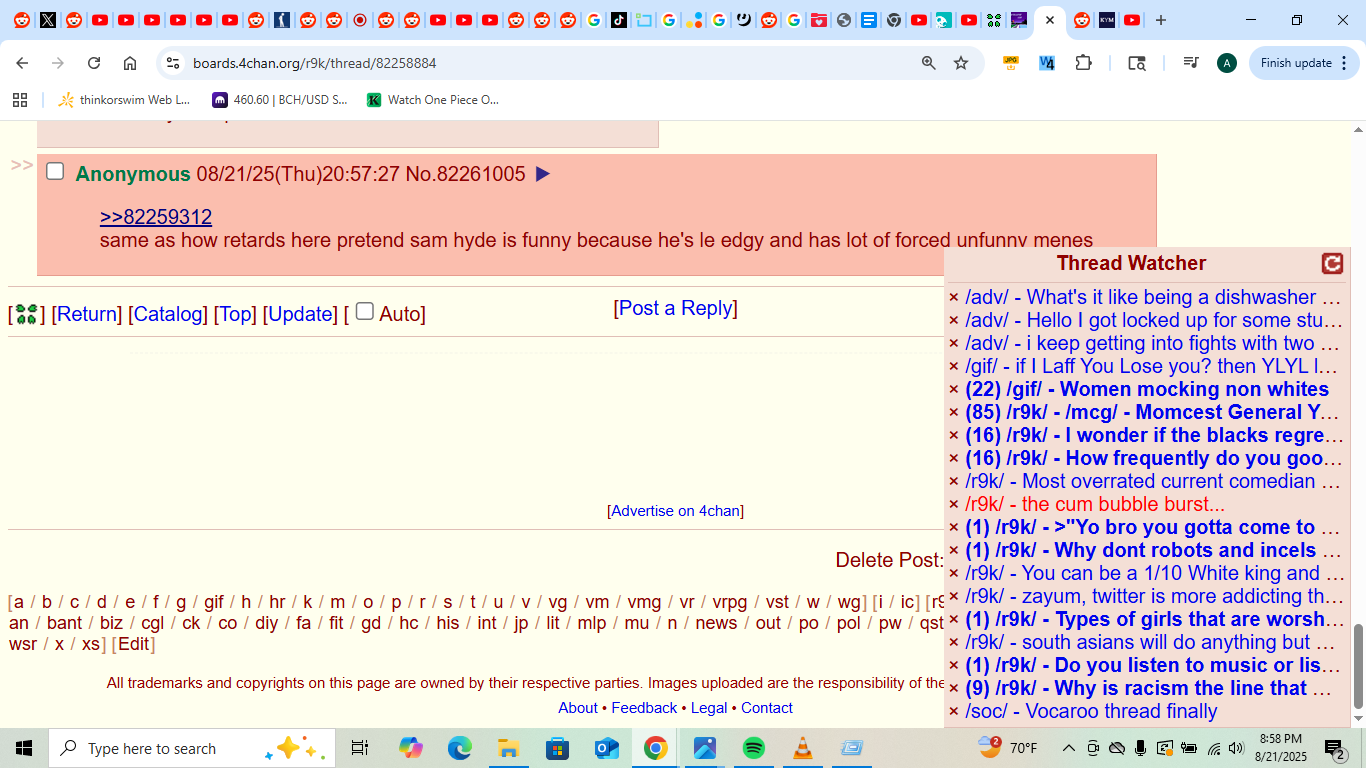Hide the post using the >> toggle
The height and width of the screenshot is (768, 1366).
click(22, 165)
